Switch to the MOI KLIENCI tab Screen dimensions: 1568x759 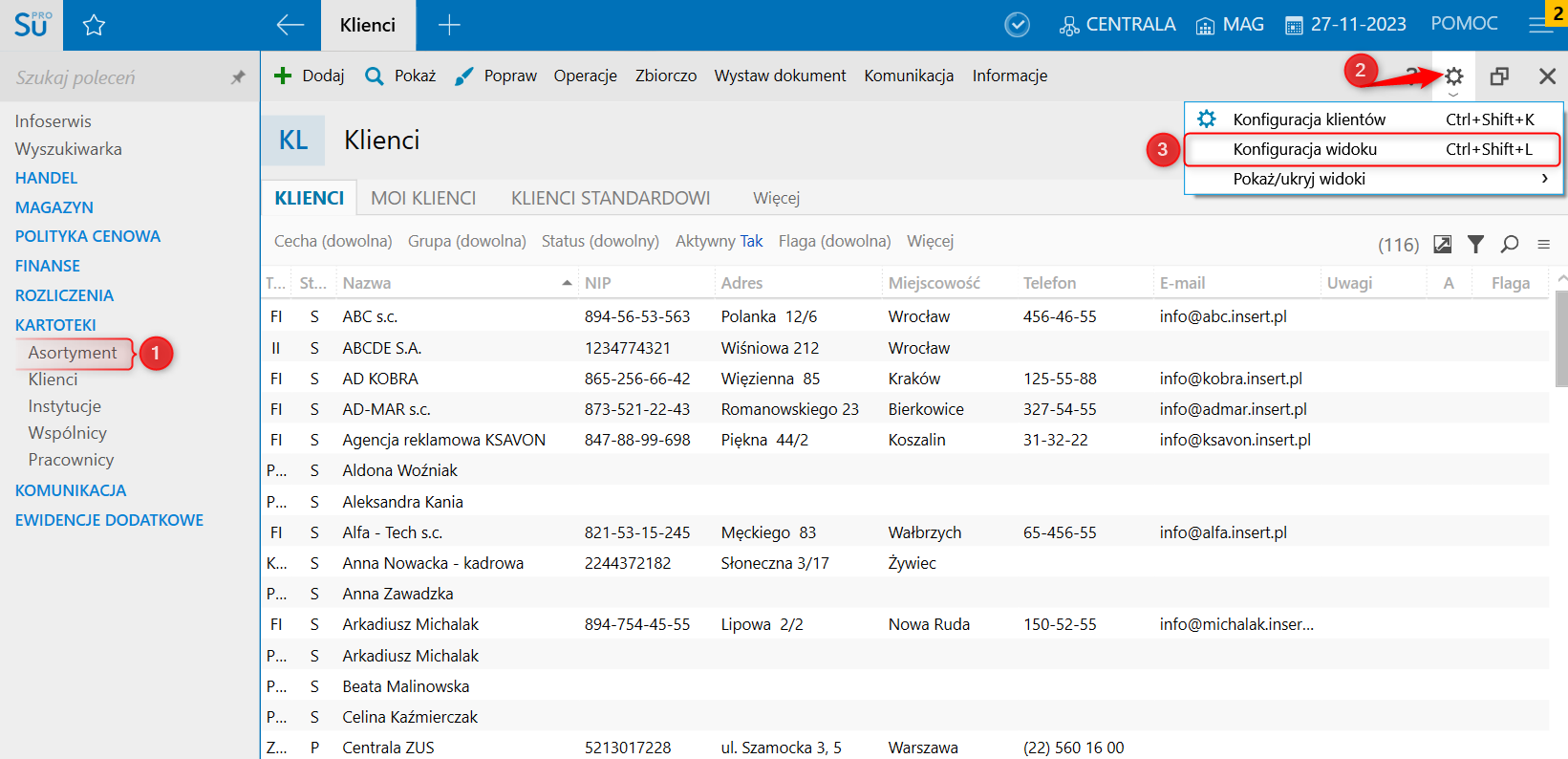coord(423,198)
